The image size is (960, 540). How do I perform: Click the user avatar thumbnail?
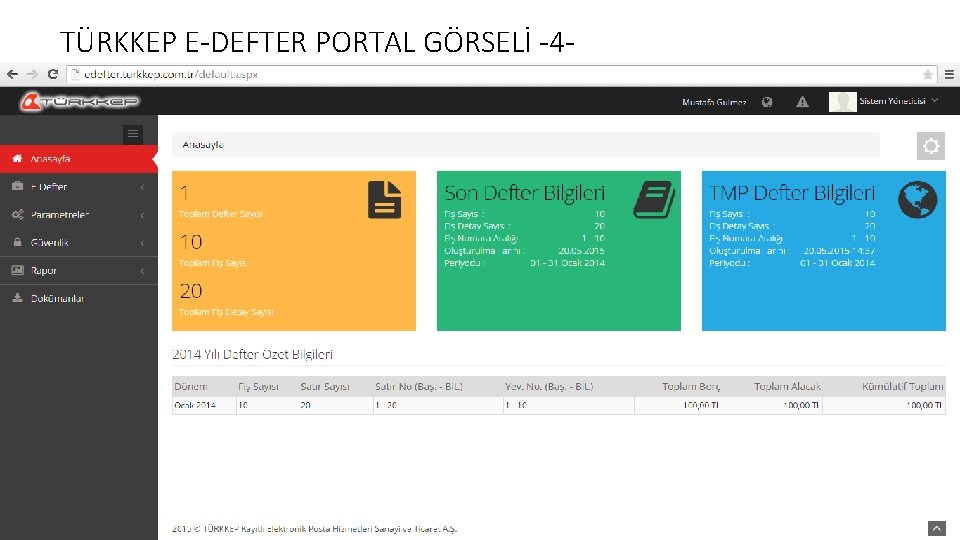pyautogui.click(x=842, y=102)
